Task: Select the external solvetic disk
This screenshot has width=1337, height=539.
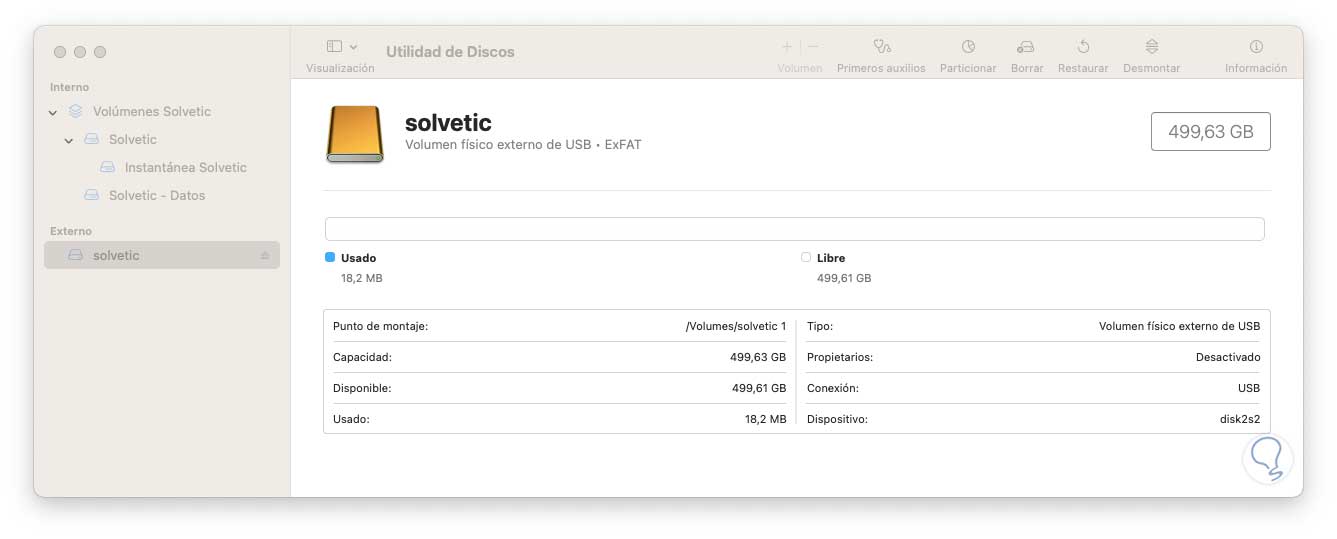Action: pyautogui.click(x=116, y=256)
